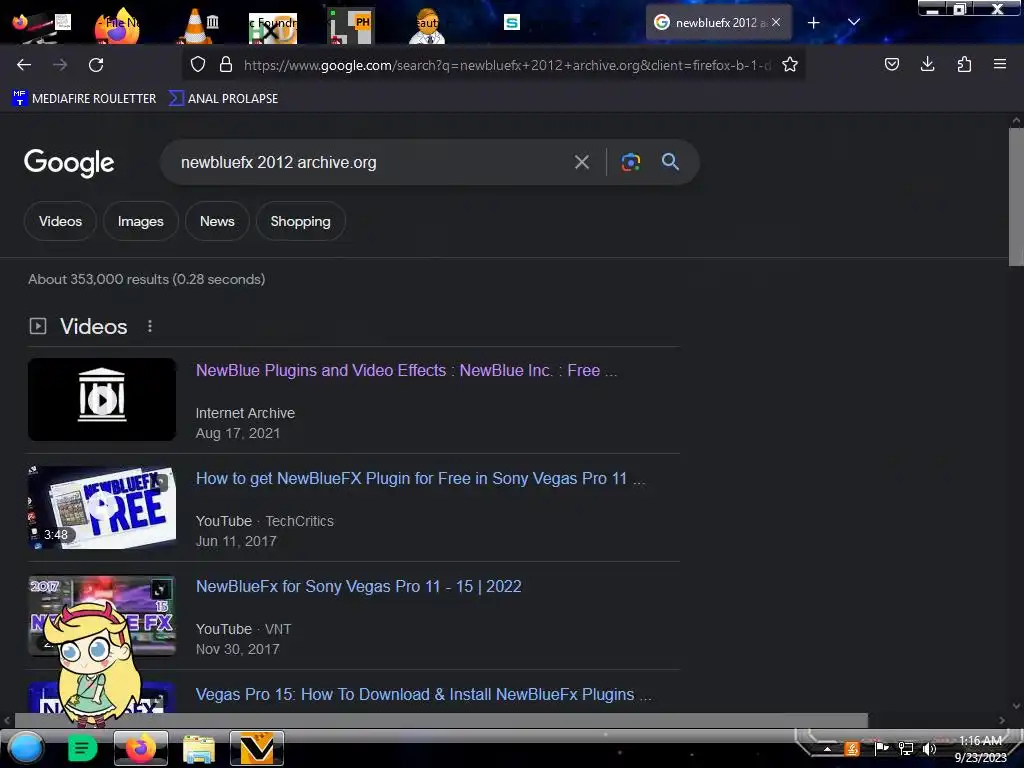The width and height of the screenshot is (1024, 768).
Task: Open the Firefox downloads panel
Action: tap(927, 64)
